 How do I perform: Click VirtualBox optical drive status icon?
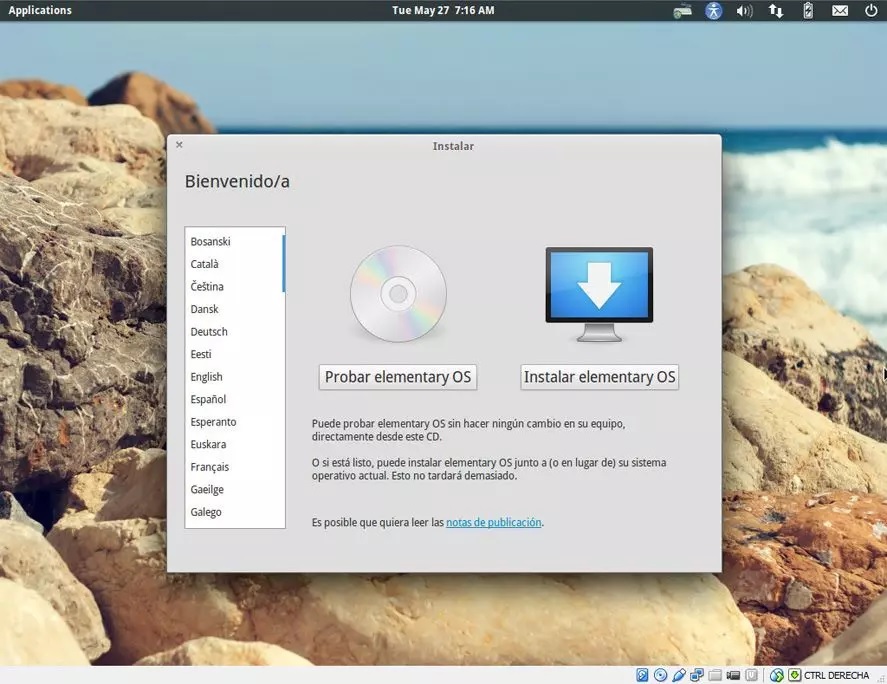click(x=660, y=675)
